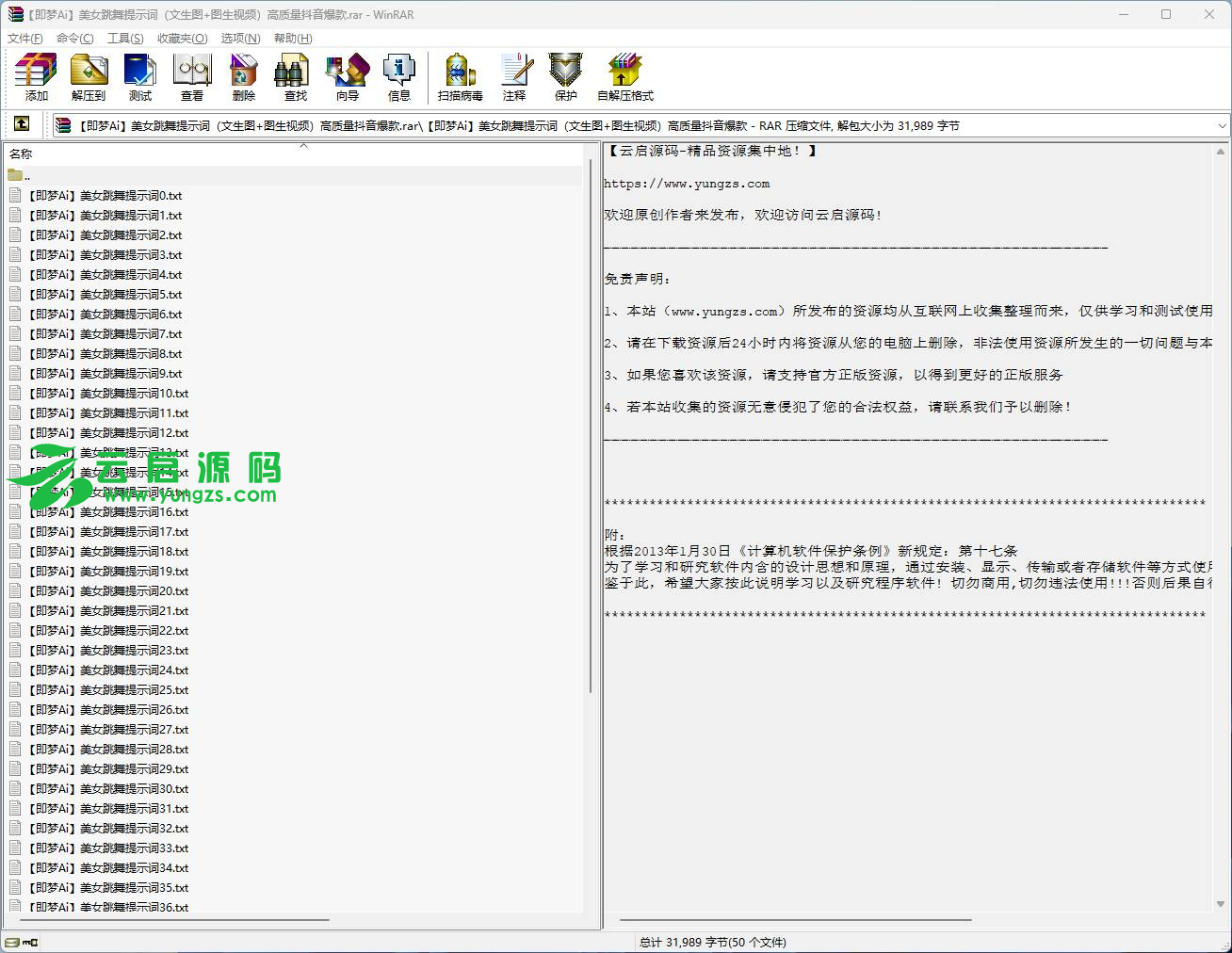Show archive Info (信息) icon
Screen dimensions: 1232x953
coord(398,77)
